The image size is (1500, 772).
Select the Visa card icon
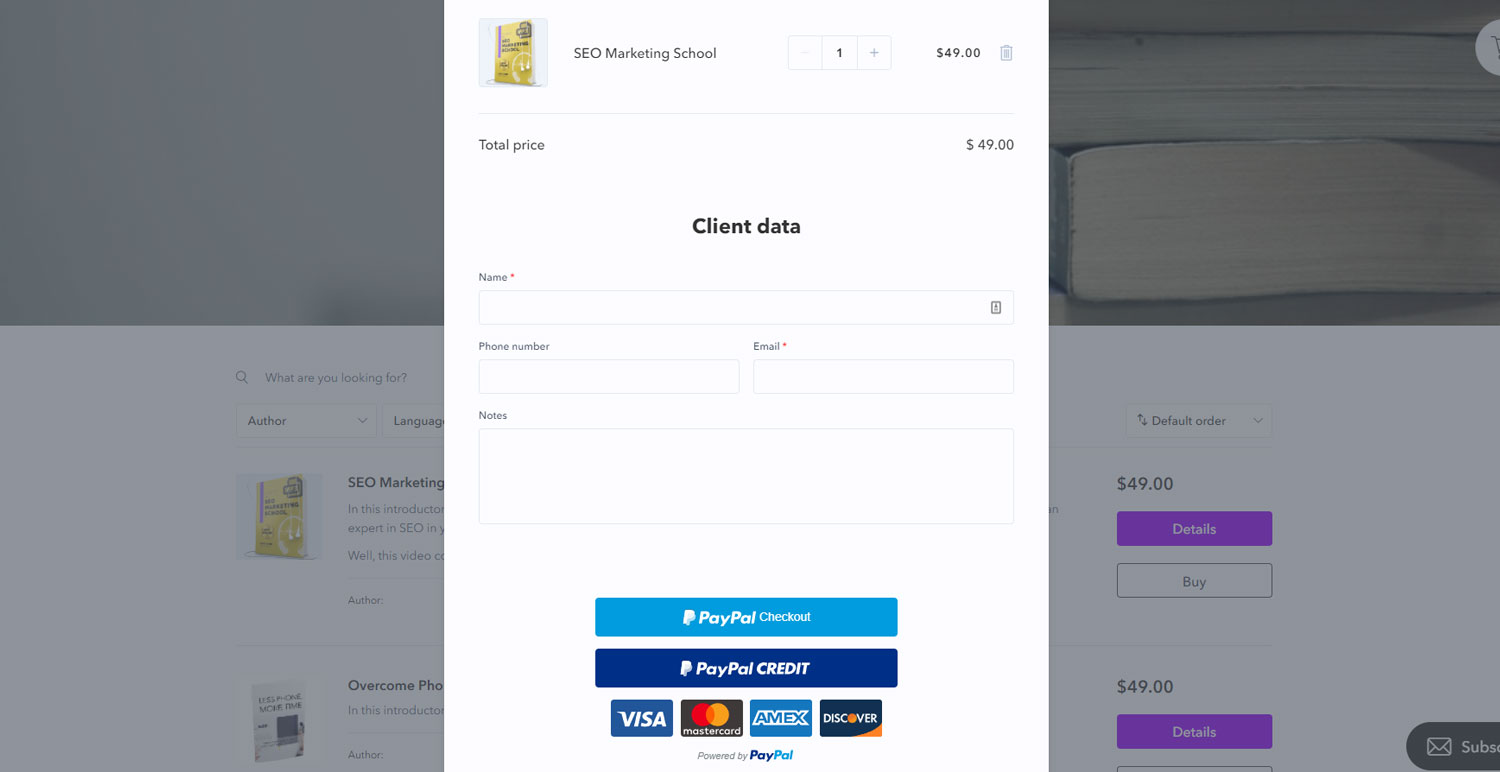(642, 718)
